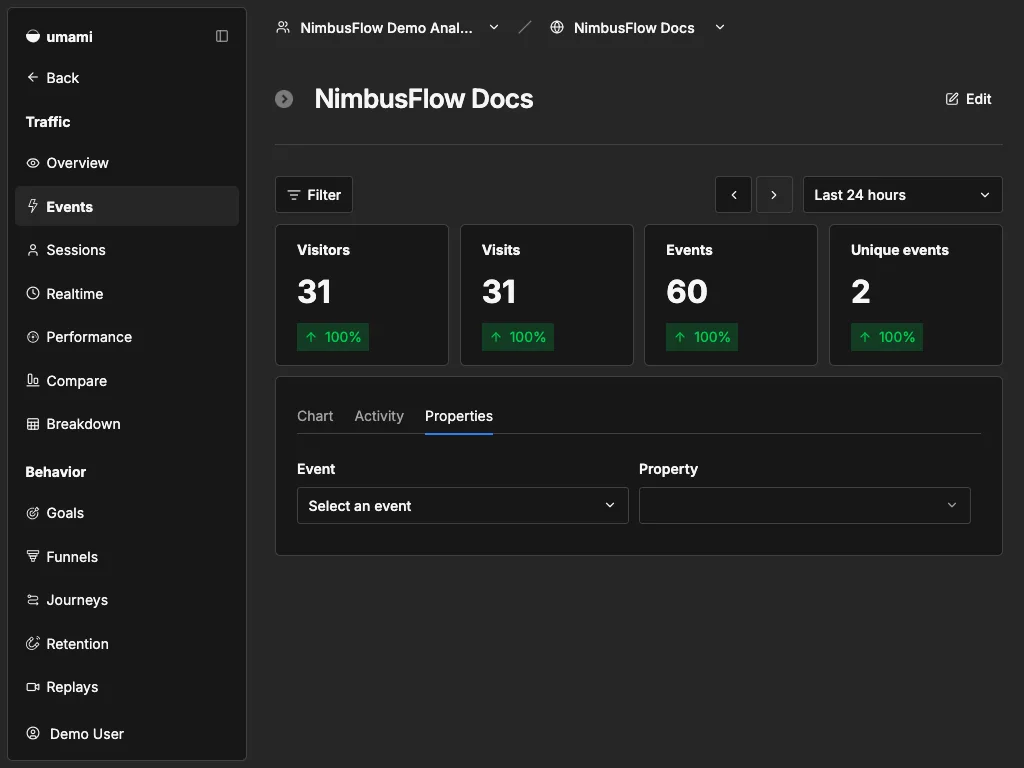Click the Replays video camera icon

(33, 687)
